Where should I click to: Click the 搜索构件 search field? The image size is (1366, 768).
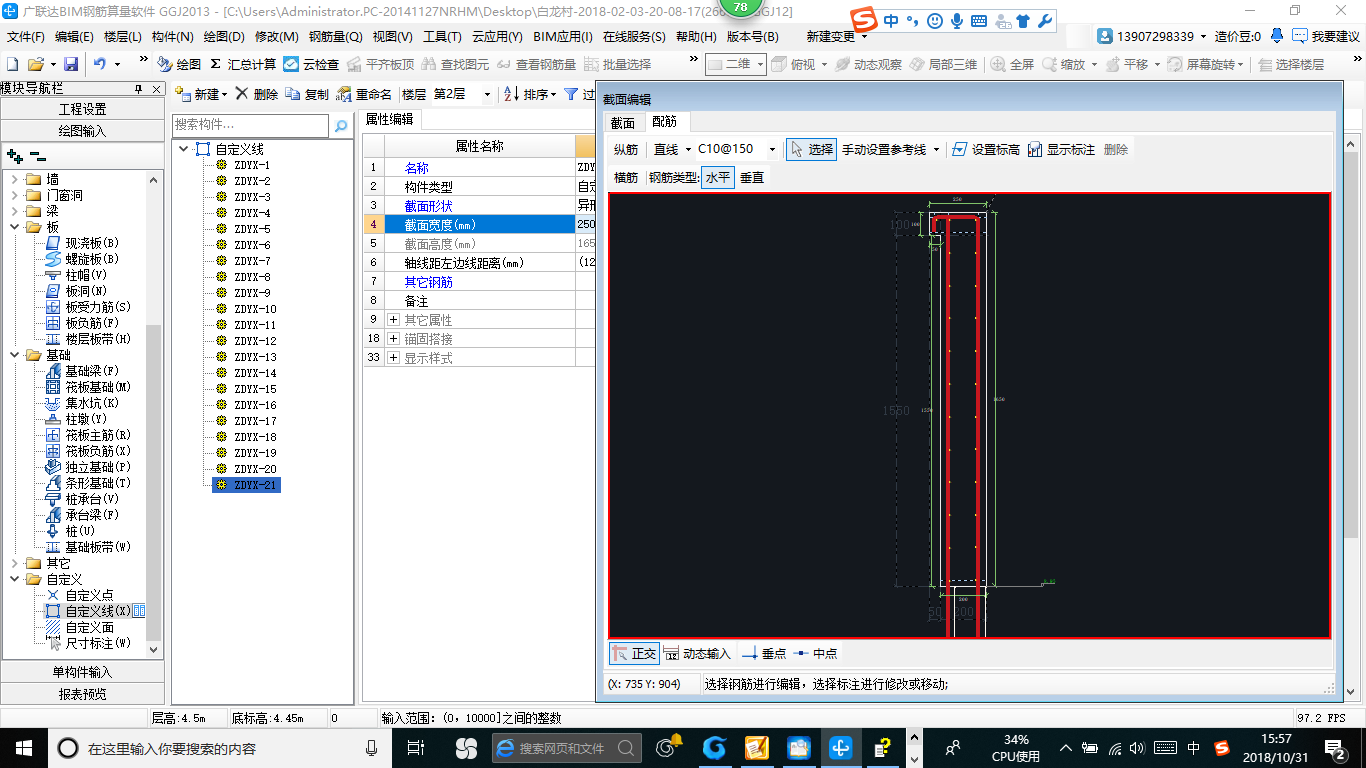click(251, 125)
